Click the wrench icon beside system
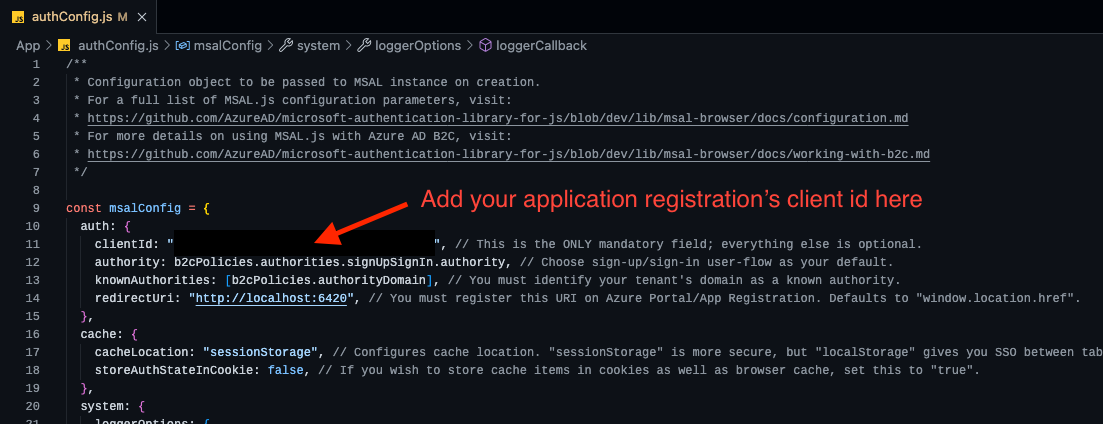This screenshot has width=1103, height=424. coord(286,46)
